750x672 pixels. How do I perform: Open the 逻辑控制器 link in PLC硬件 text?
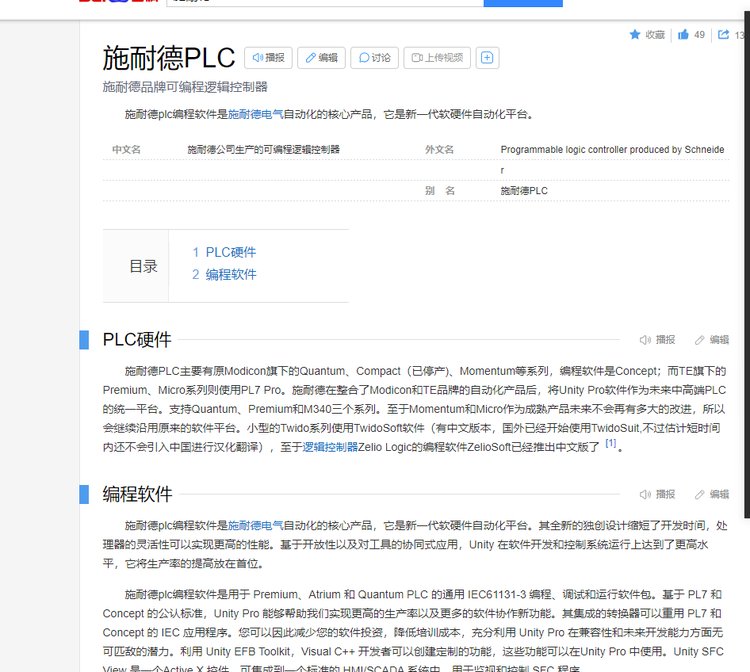330,447
